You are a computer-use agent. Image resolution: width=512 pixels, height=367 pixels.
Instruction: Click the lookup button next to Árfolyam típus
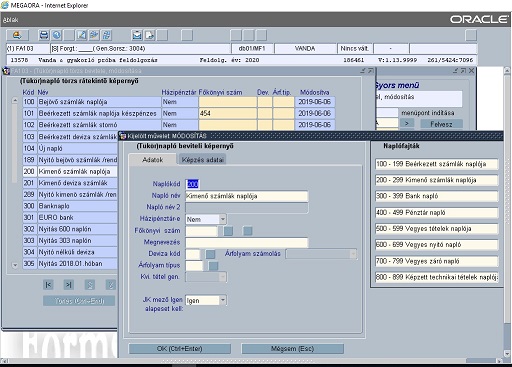(x=213, y=266)
